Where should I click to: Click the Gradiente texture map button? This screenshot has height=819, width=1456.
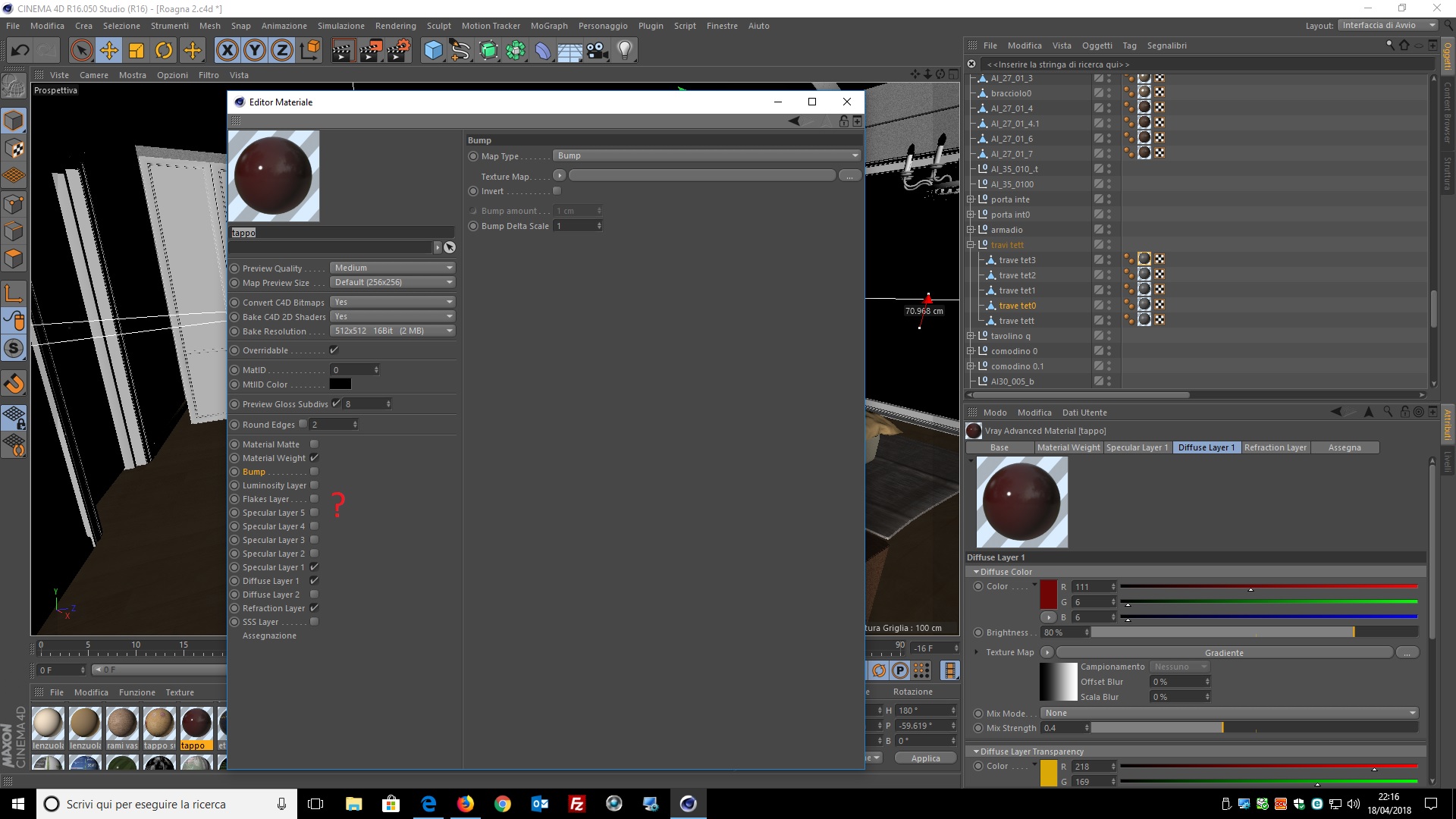pos(1223,653)
